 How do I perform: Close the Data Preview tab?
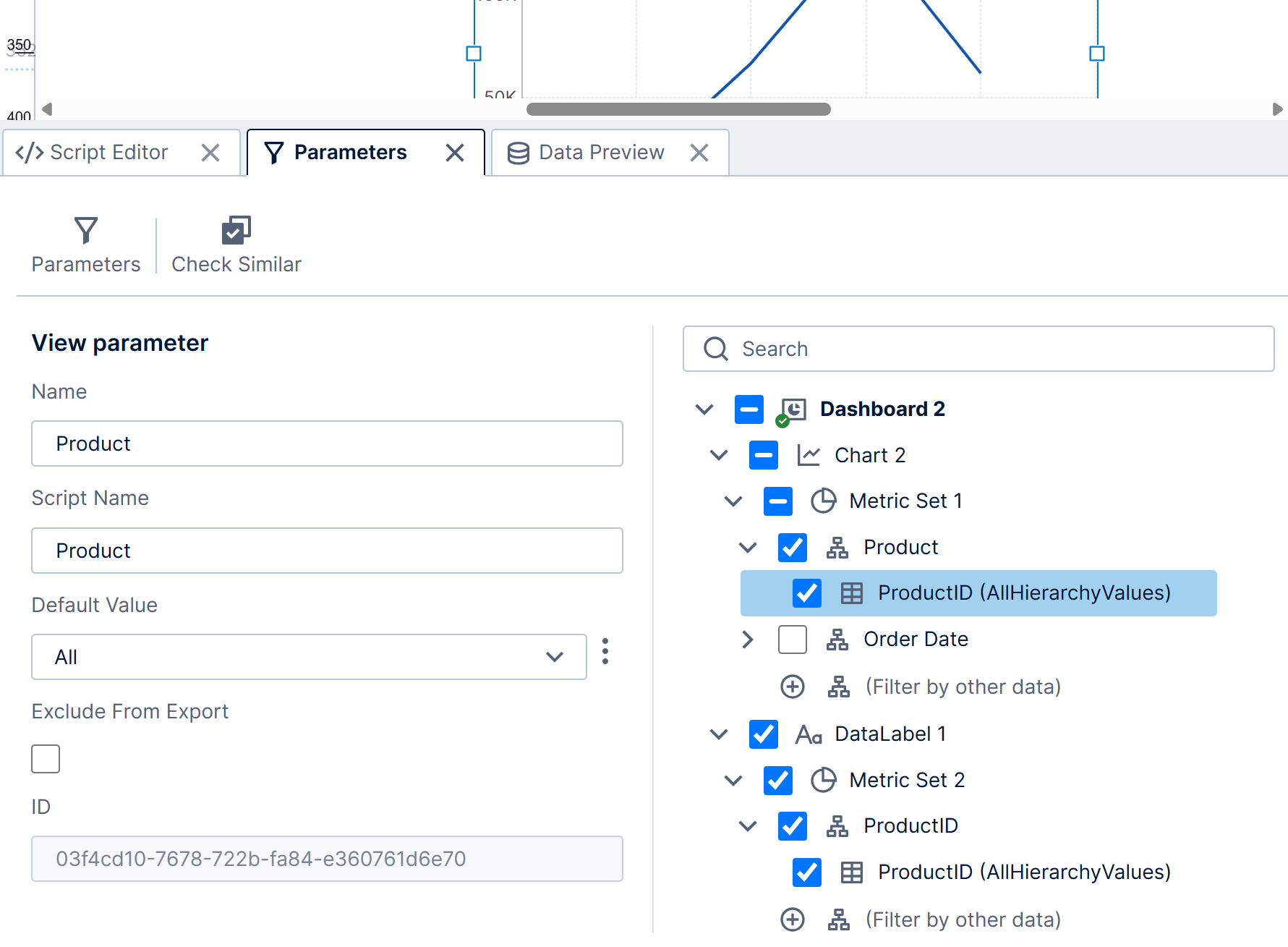point(699,153)
